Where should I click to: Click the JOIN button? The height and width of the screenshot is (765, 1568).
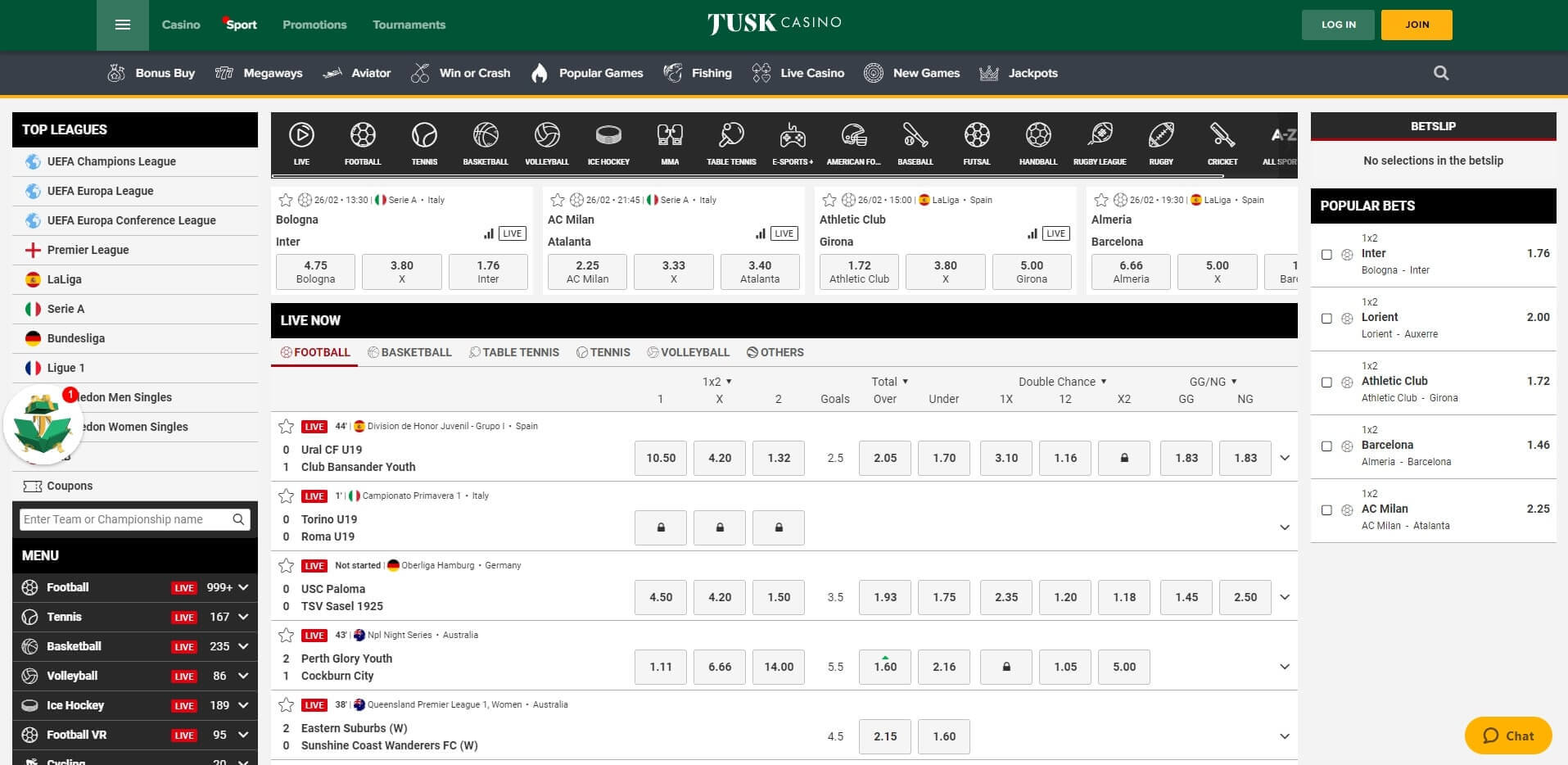[1416, 25]
